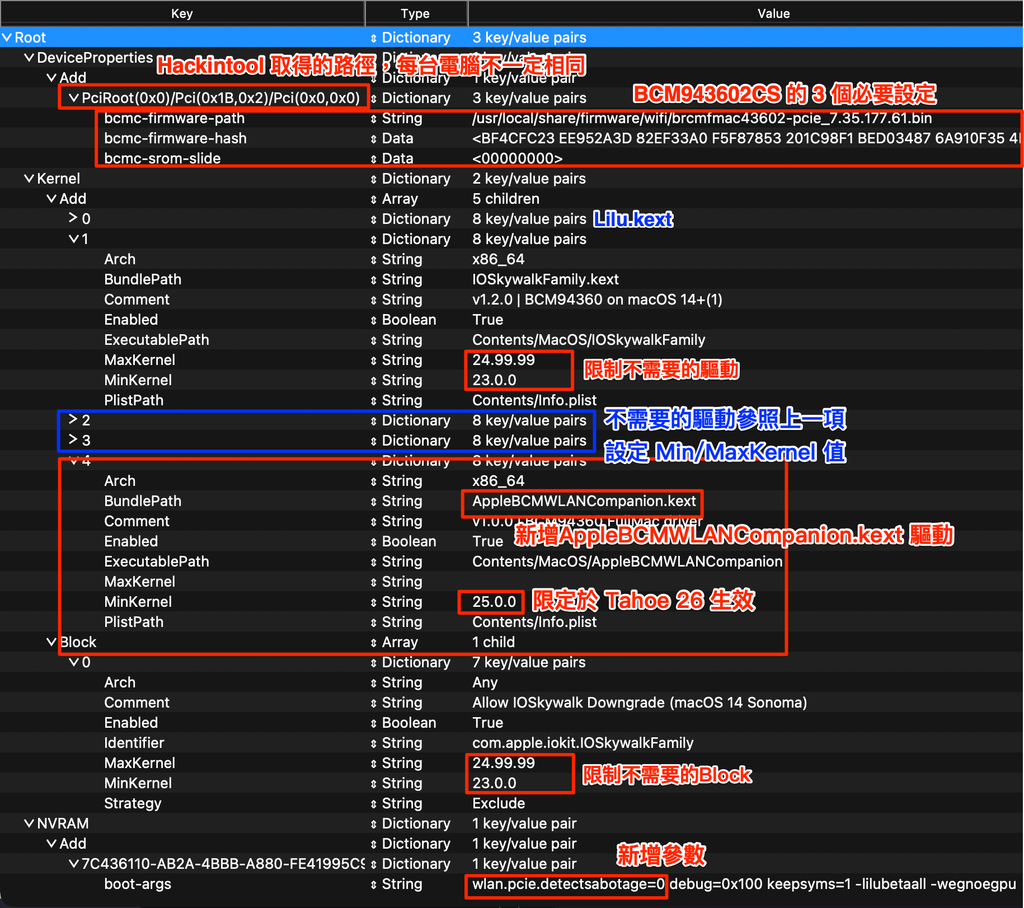Collapse Block item 0 with 7 key/value pairs

73,662
